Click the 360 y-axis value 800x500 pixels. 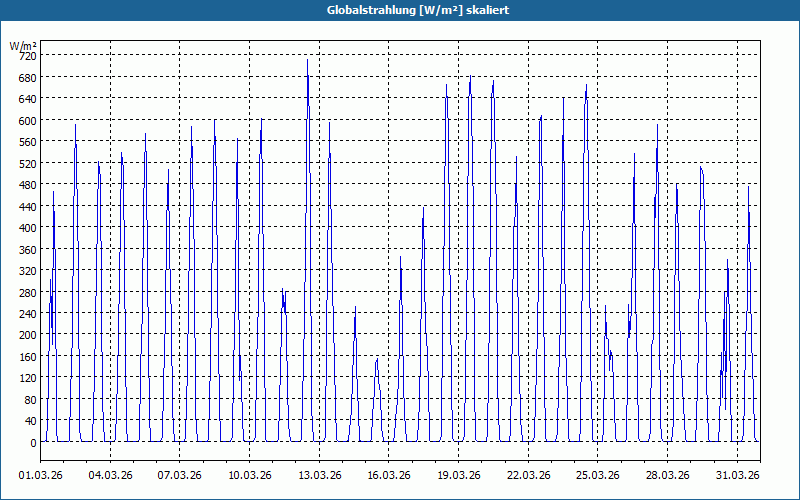pos(27,249)
